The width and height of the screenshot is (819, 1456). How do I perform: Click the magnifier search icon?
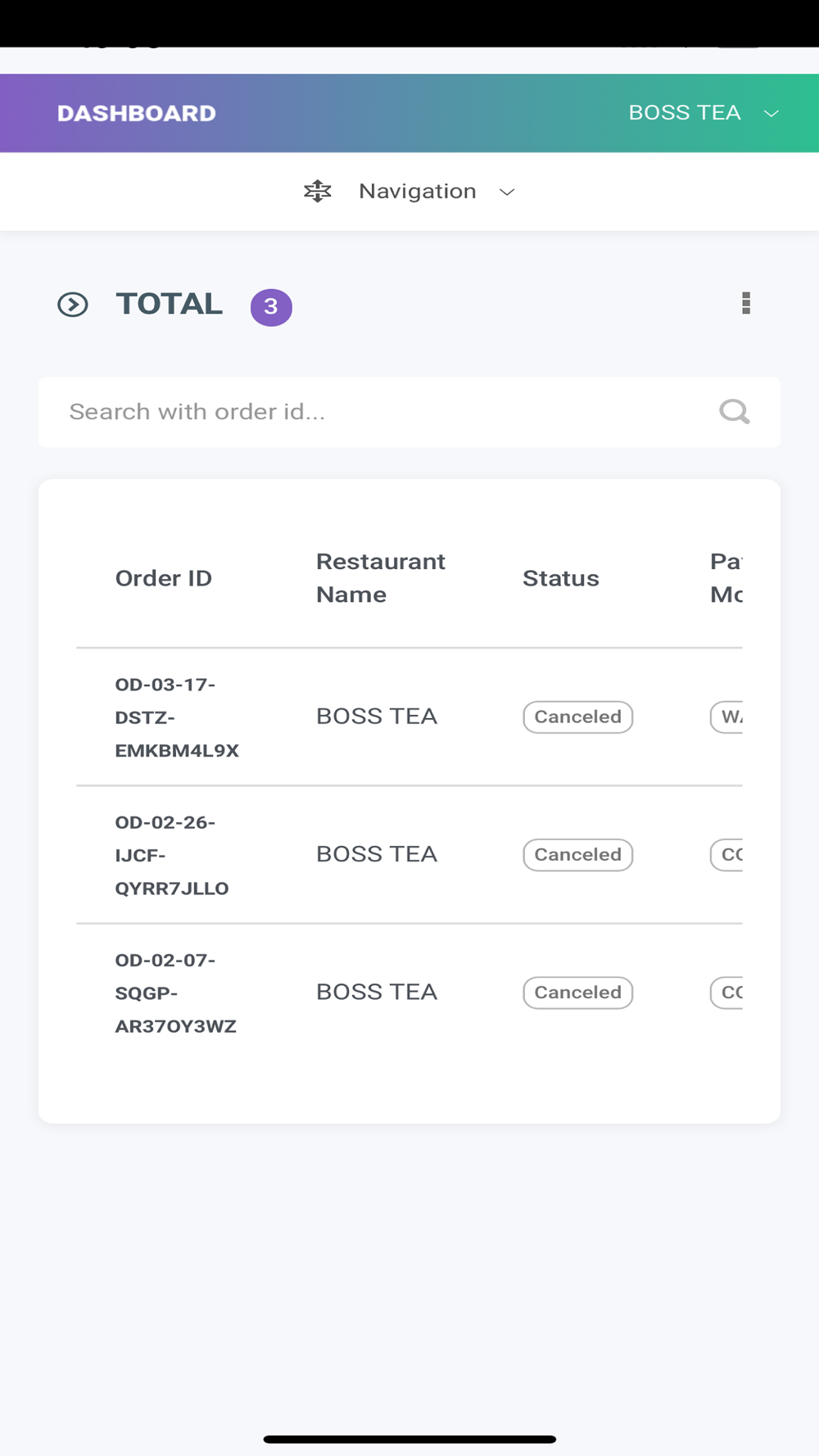(x=735, y=411)
